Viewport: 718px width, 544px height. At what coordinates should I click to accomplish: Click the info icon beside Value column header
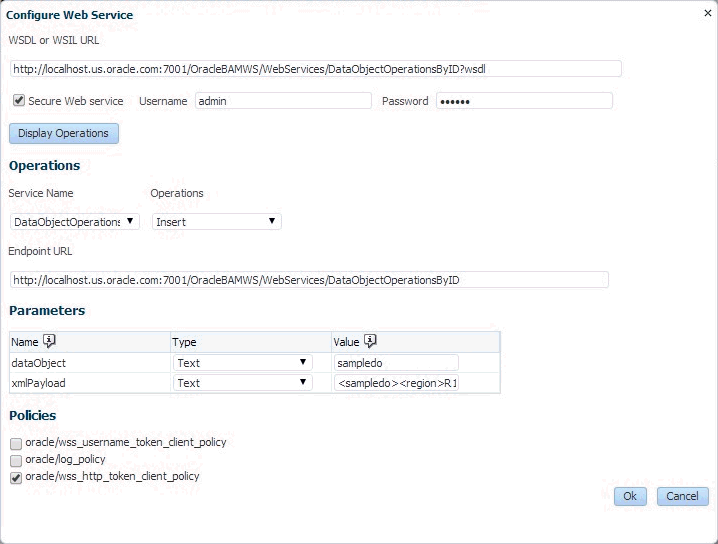370,341
